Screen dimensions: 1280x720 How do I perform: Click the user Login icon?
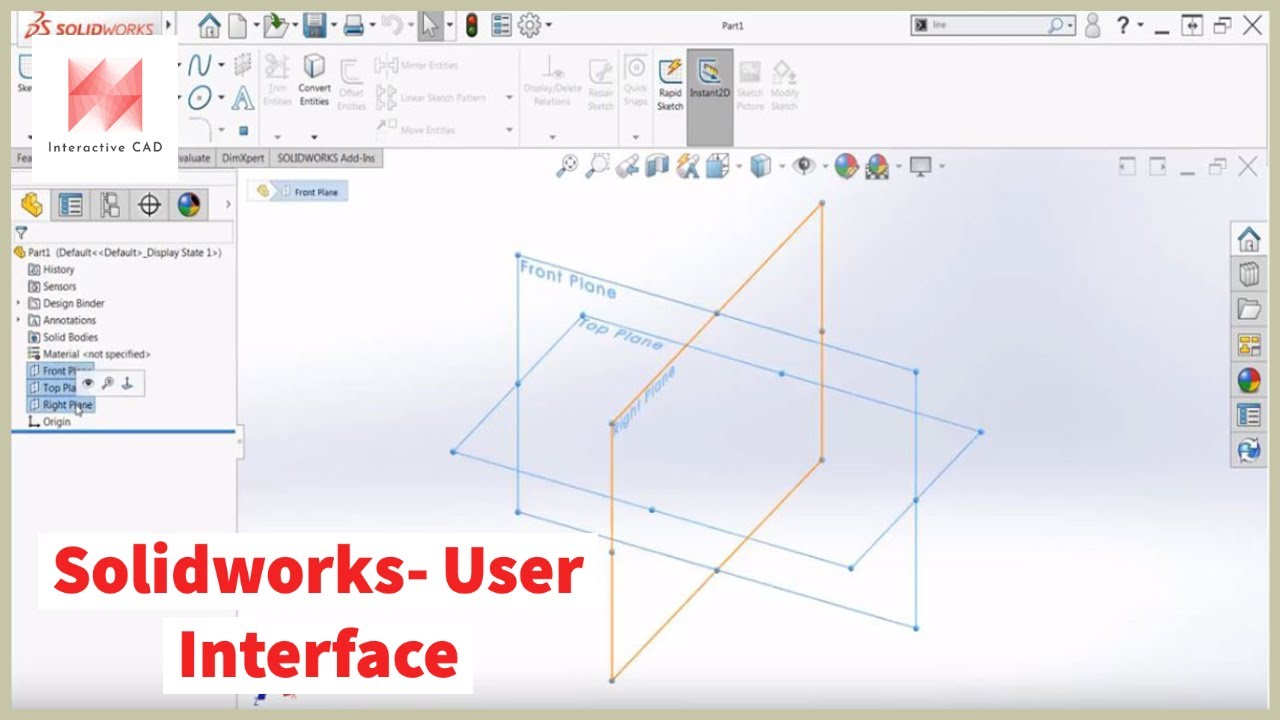(x=1093, y=26)
